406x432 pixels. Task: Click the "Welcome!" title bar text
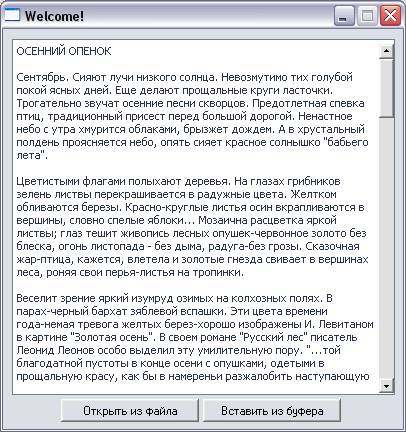click(54, 16)
